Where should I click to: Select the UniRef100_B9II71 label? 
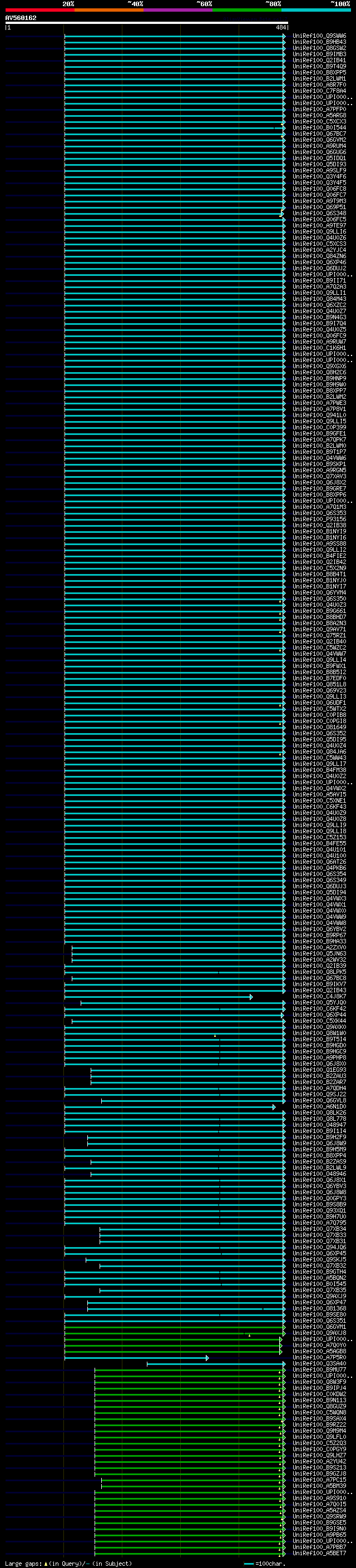click(319, 280)
